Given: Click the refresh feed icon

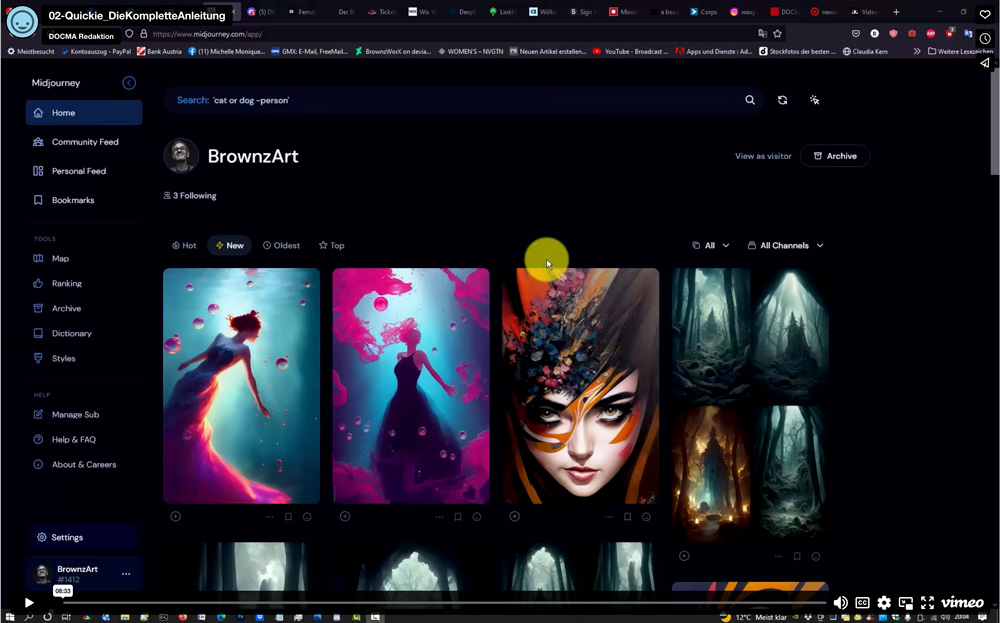Looking at the screenshot, I should (782, 100).
